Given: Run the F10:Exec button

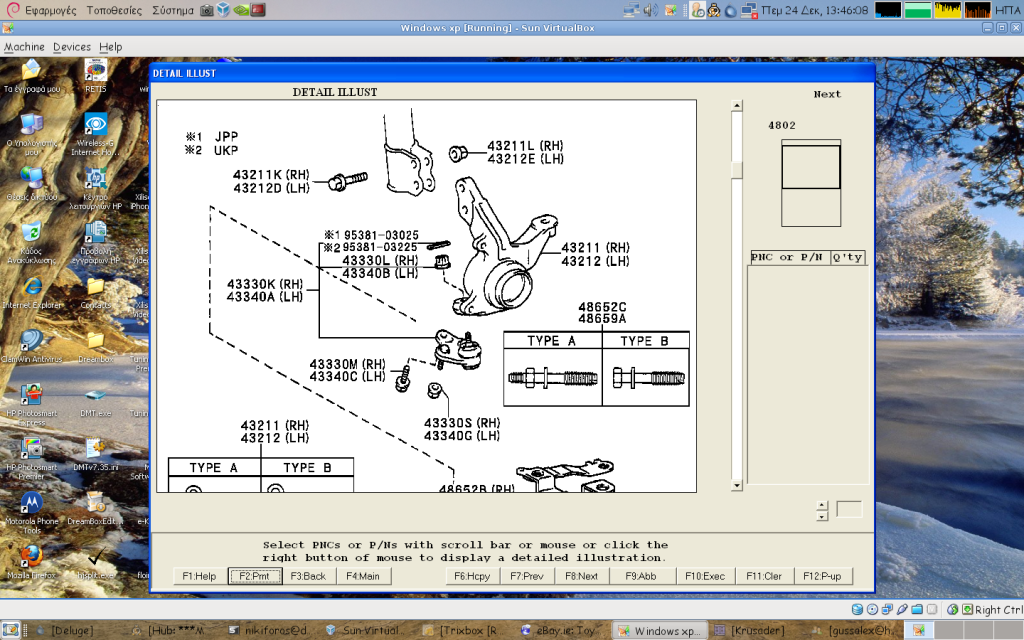Looking at the screenshot, I should [705, 576].
